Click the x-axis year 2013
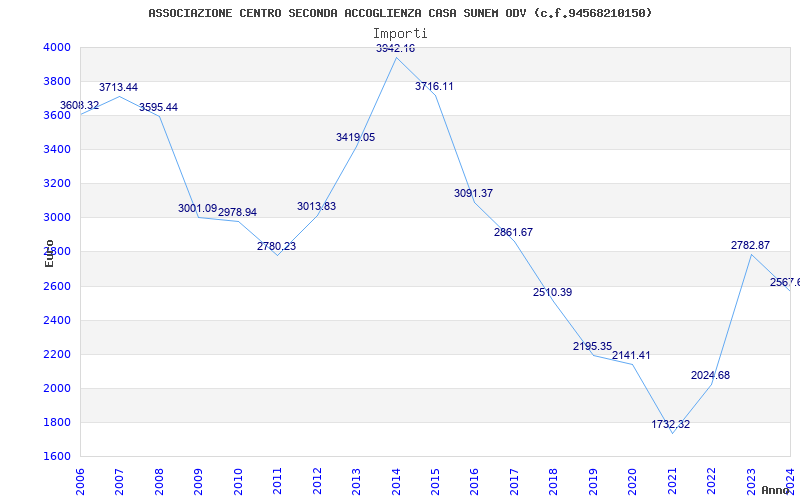Image resolution: width=800 pixels, height=500 pixels. 356,482
